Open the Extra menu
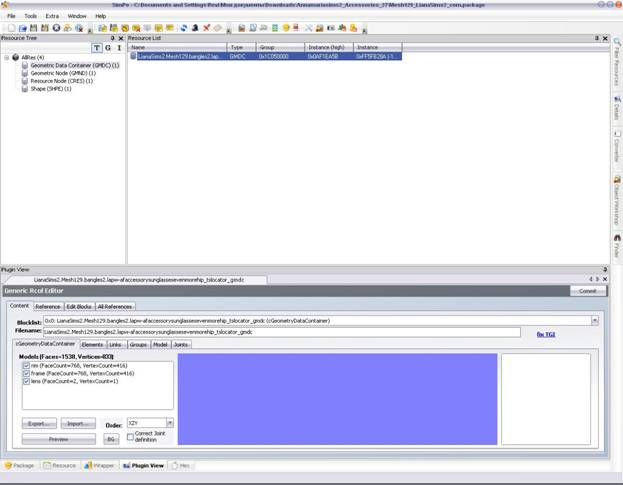623x485 pixels. click(x=52, y=16)
